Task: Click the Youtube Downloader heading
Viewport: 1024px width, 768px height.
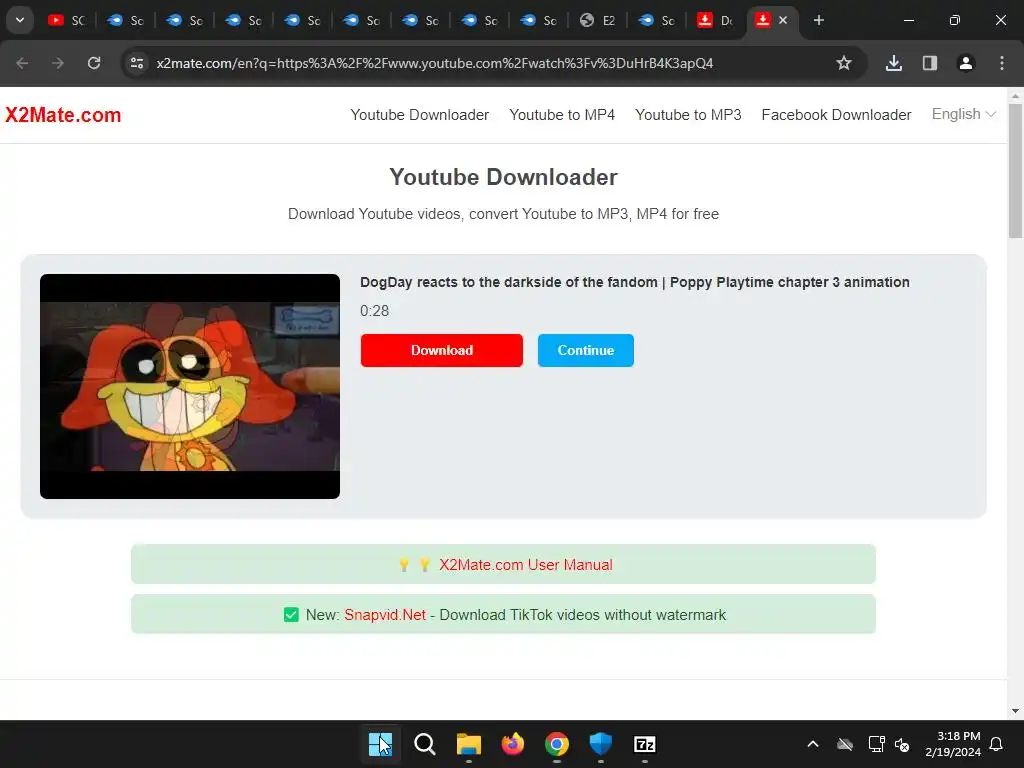Action: (504, 177)
